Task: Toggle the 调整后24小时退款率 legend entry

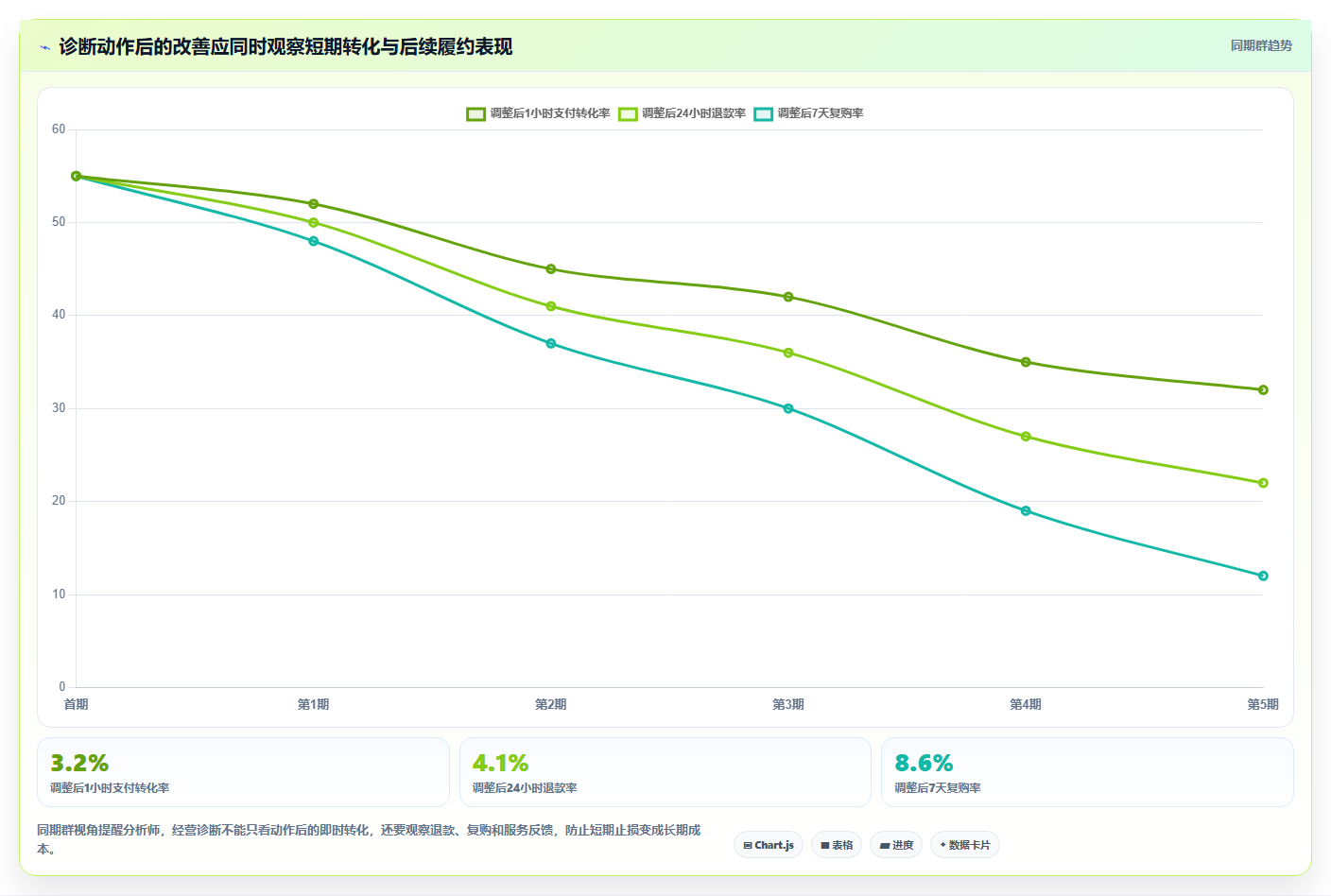Action: [x=682, y=113]
